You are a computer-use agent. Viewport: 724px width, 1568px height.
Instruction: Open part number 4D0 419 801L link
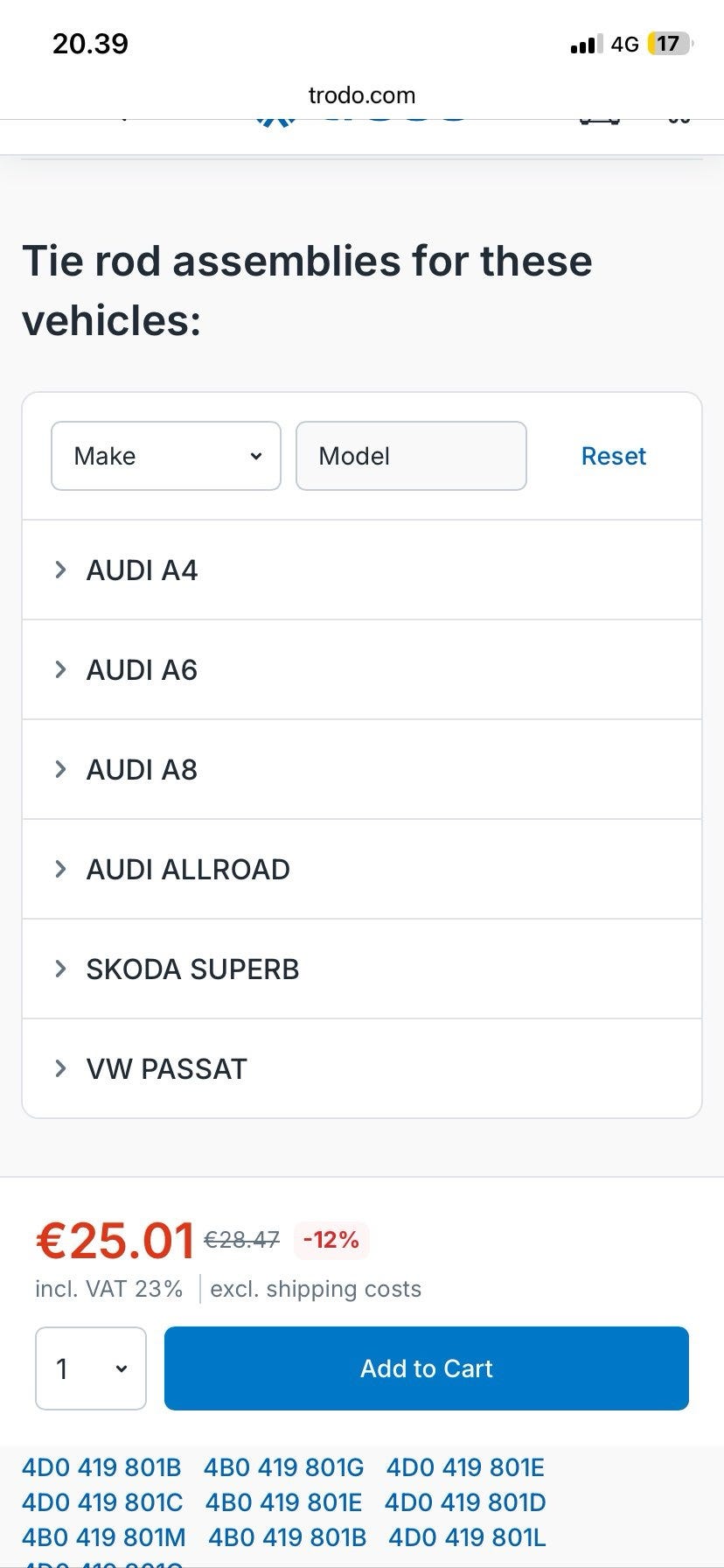click(467, 1537)
